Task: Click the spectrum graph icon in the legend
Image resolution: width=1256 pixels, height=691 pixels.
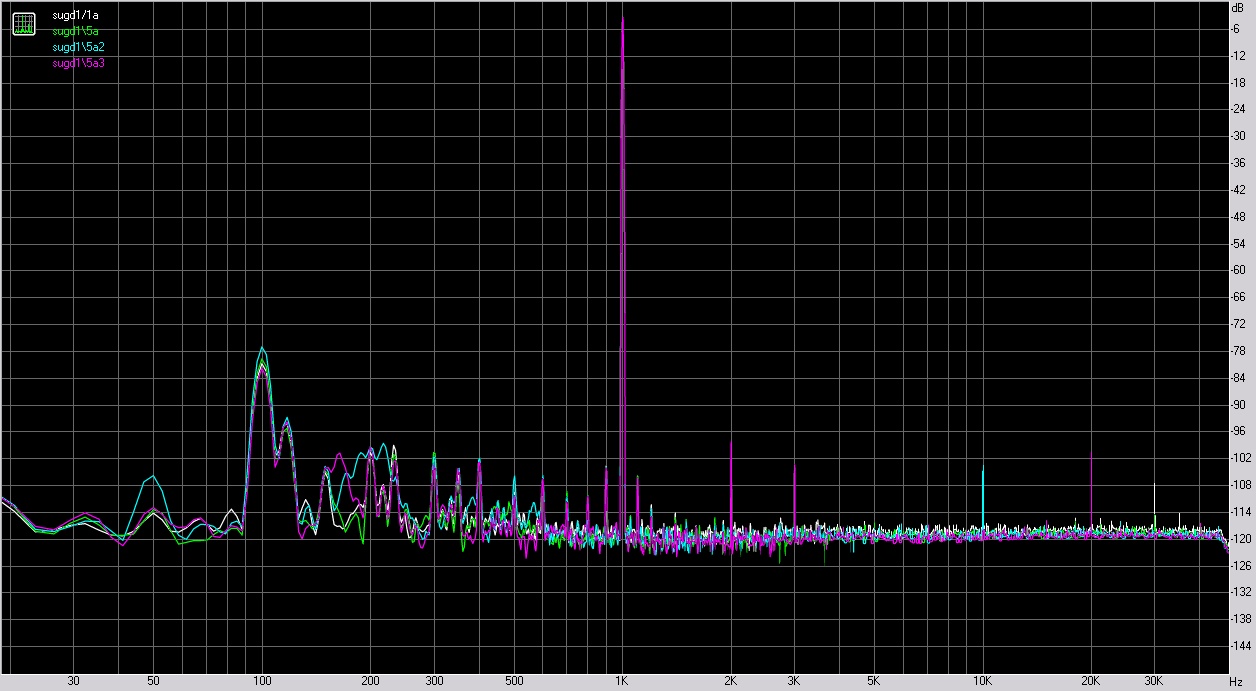Action: tap(24, 24)
